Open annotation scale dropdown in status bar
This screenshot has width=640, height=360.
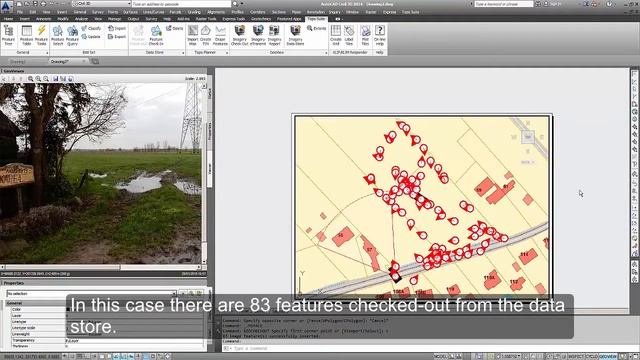[x=510, y=357]
